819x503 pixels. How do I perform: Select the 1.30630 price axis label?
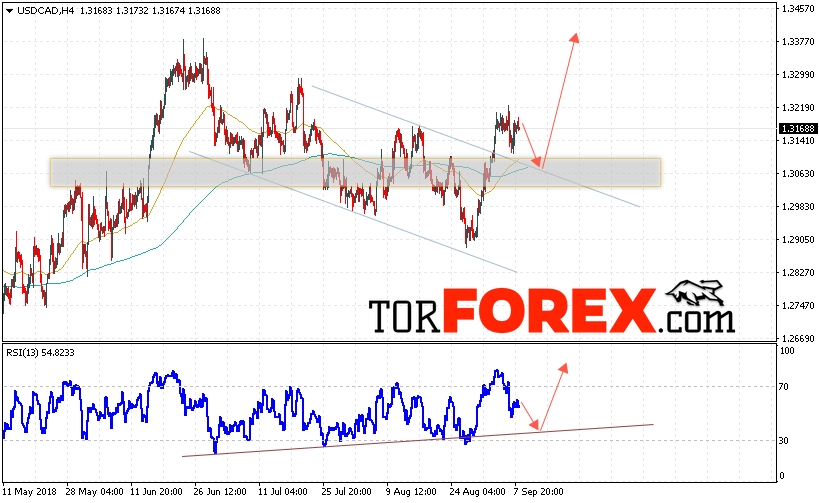pos(798,173)
